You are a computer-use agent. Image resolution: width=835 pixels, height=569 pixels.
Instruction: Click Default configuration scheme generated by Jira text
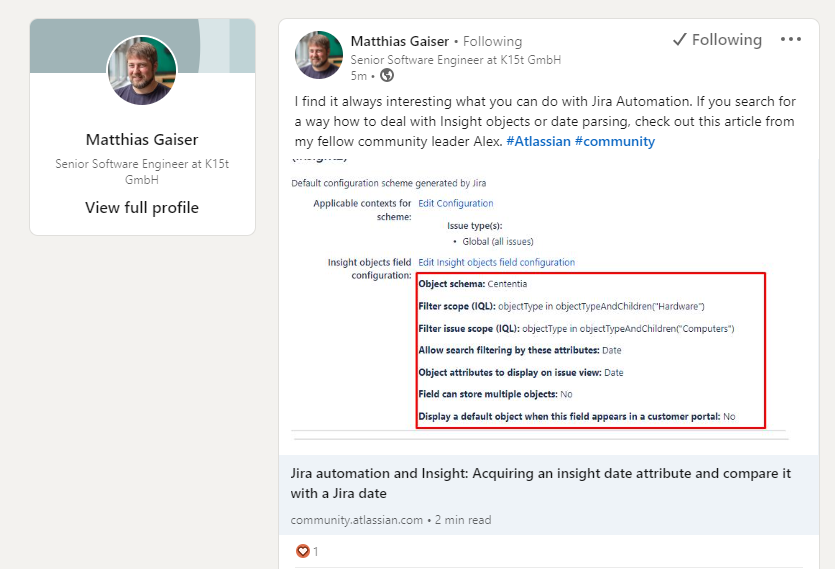pos(389,183)
